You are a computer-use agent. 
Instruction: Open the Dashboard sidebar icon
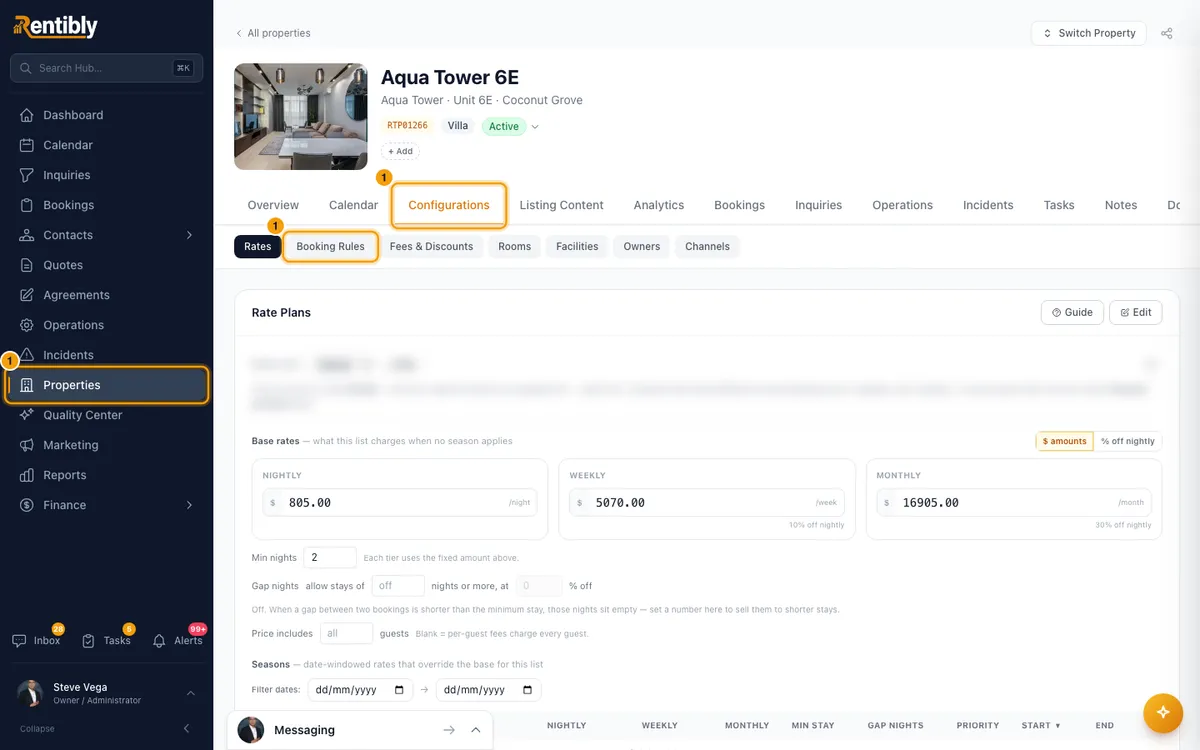click(x=27, y=115)
